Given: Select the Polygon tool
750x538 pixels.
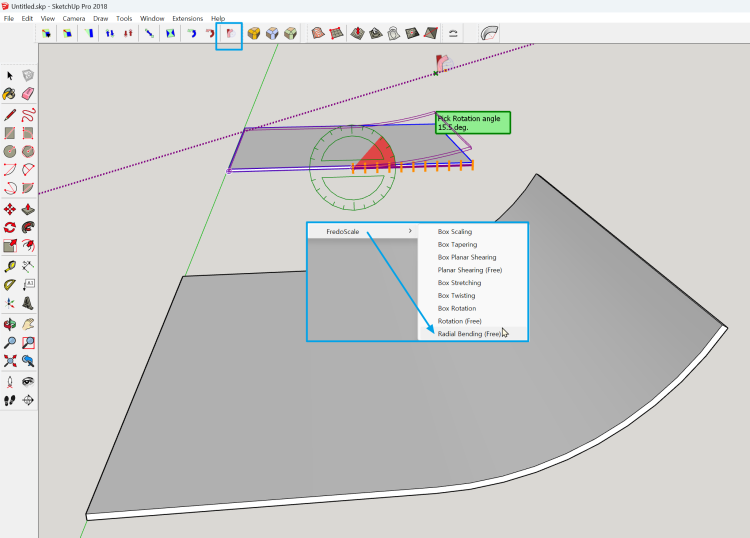Looking at the screenshot, I should click(x=28, y=151).
